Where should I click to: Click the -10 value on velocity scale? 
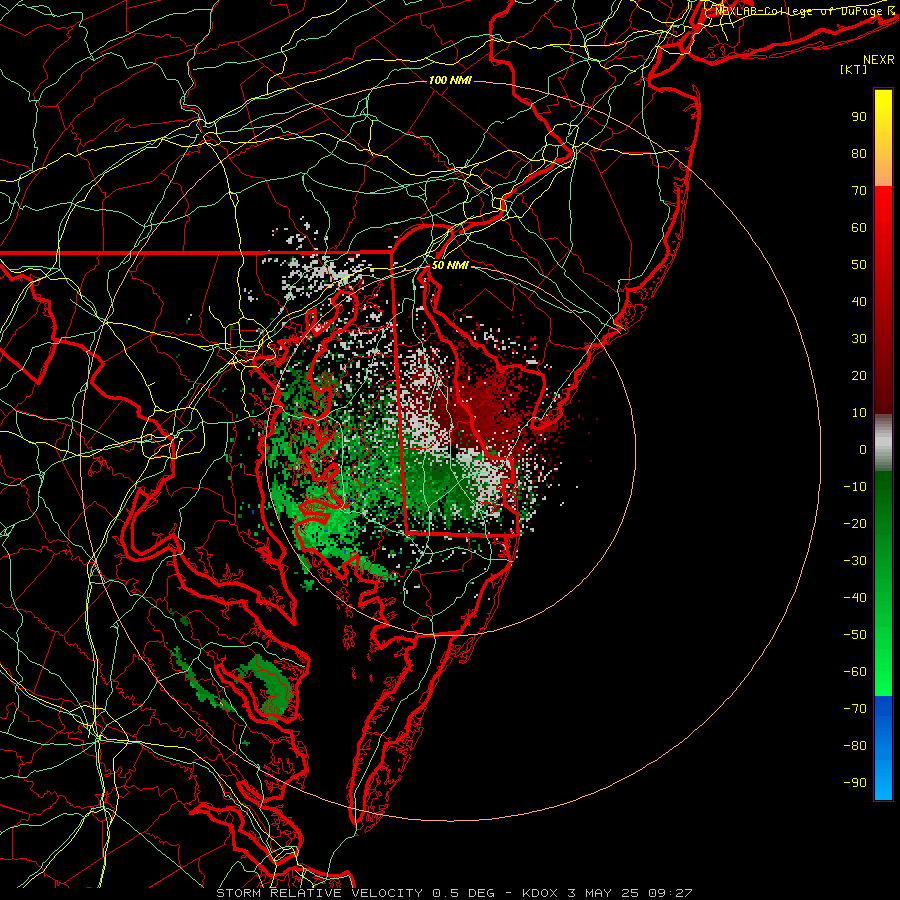(x=855, y=487)
